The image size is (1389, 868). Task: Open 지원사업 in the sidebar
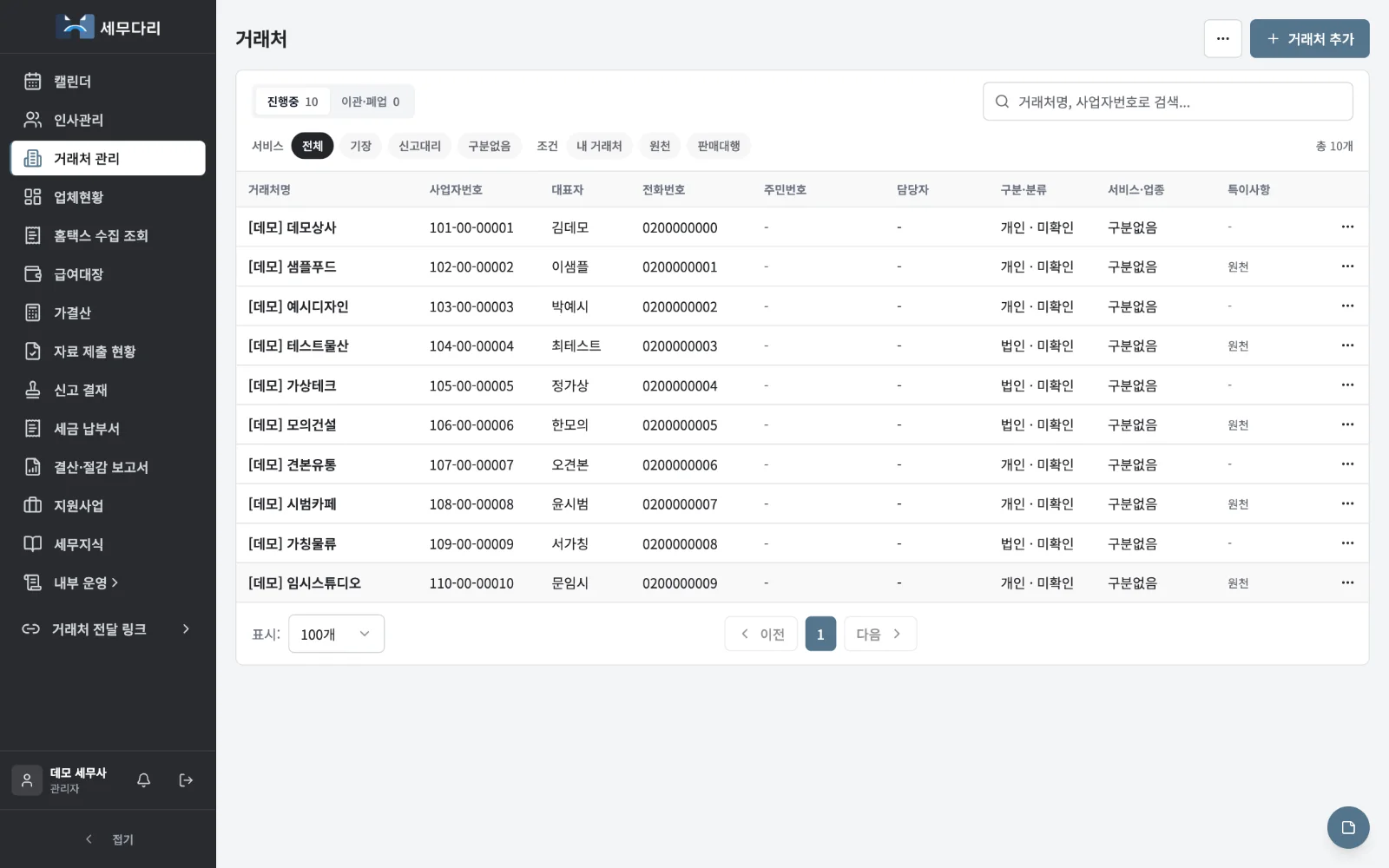tap(108, 505)
